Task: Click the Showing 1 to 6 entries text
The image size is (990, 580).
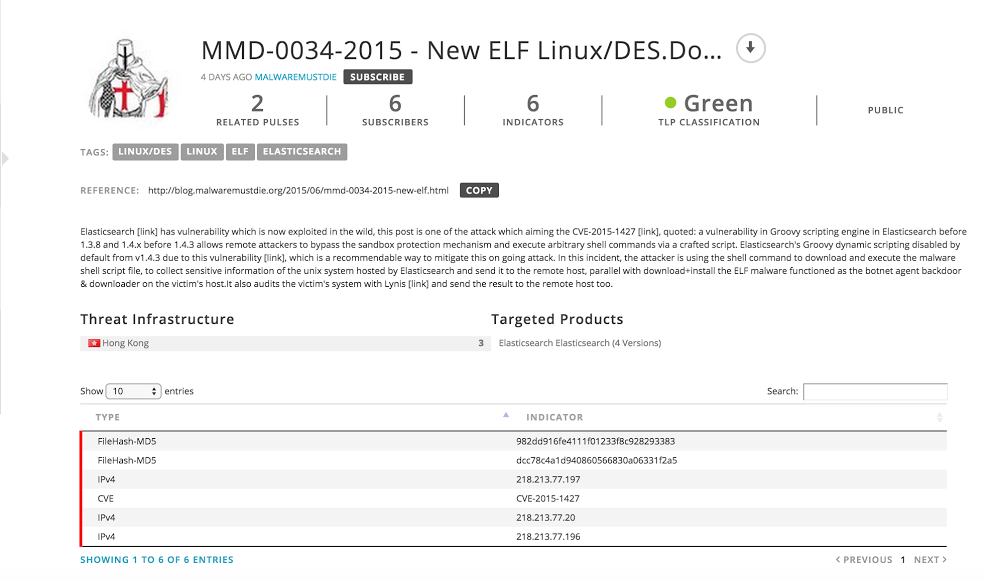Action: 157,560
